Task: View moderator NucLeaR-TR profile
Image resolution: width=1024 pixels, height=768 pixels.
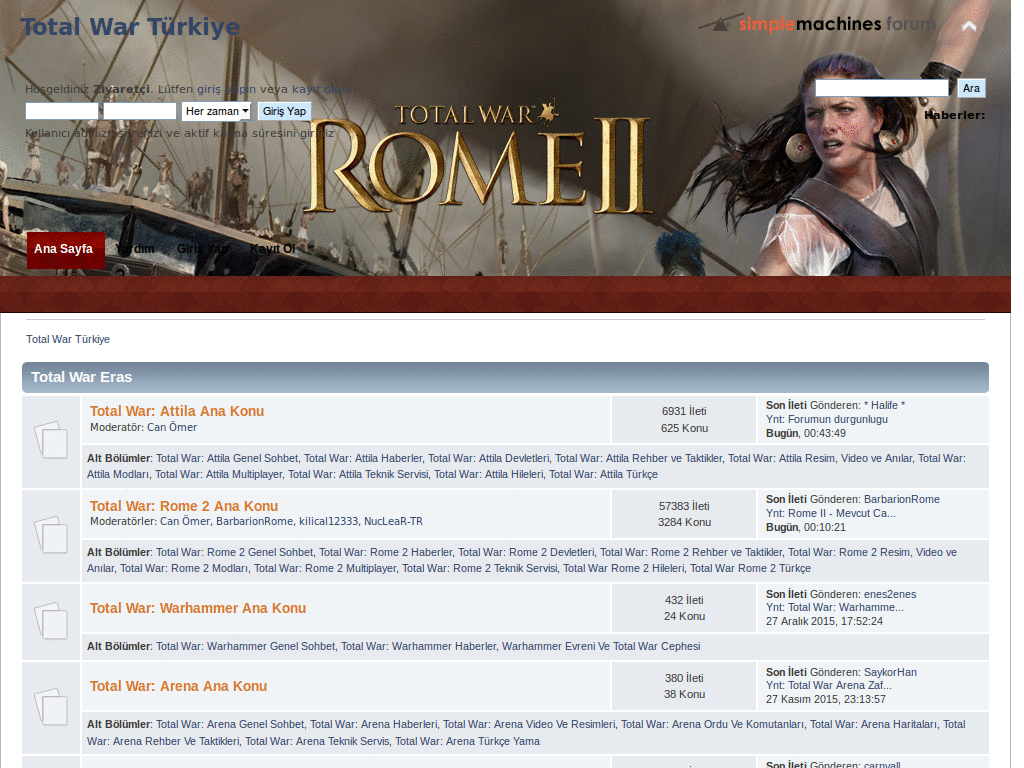Action: tap(393, 521)
